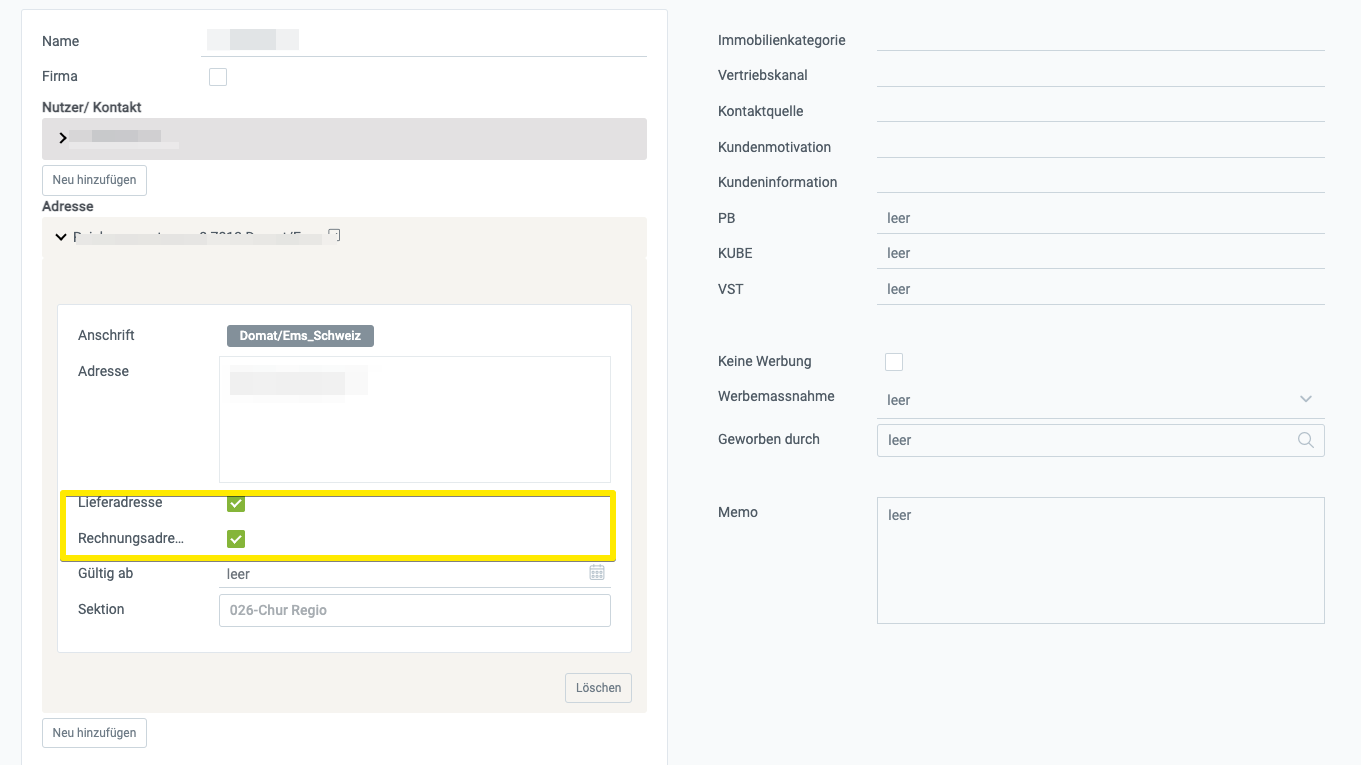Click the VST field

click(x=1101, y=289)
